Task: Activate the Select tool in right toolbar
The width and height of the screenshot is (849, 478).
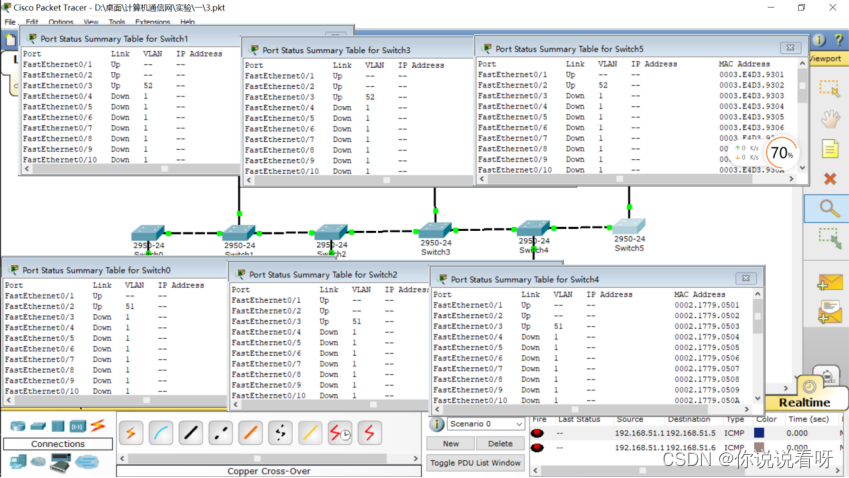Action: [829, 88]
